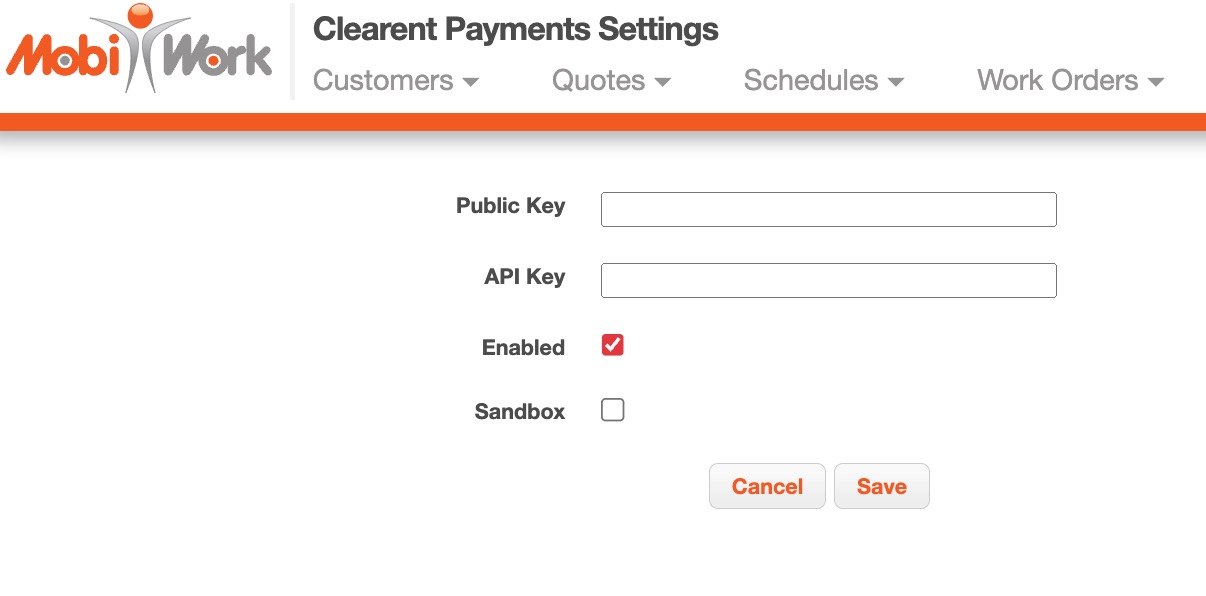Screen dimensions: 1206x596
Task: Save the Clearent payment settings
Action: coord(881,487)
